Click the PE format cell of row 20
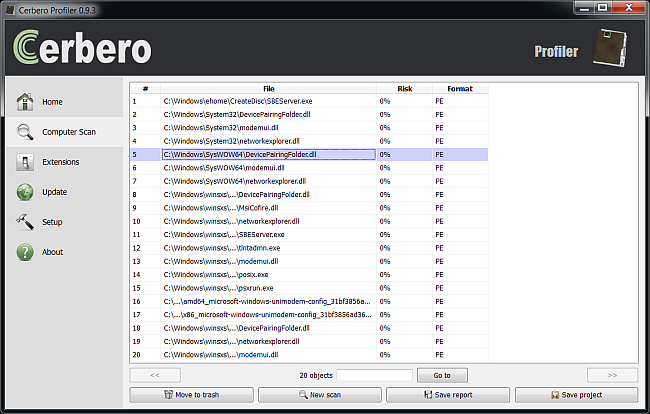The width and height of the screenshot is (650, 414). [460, 355]
